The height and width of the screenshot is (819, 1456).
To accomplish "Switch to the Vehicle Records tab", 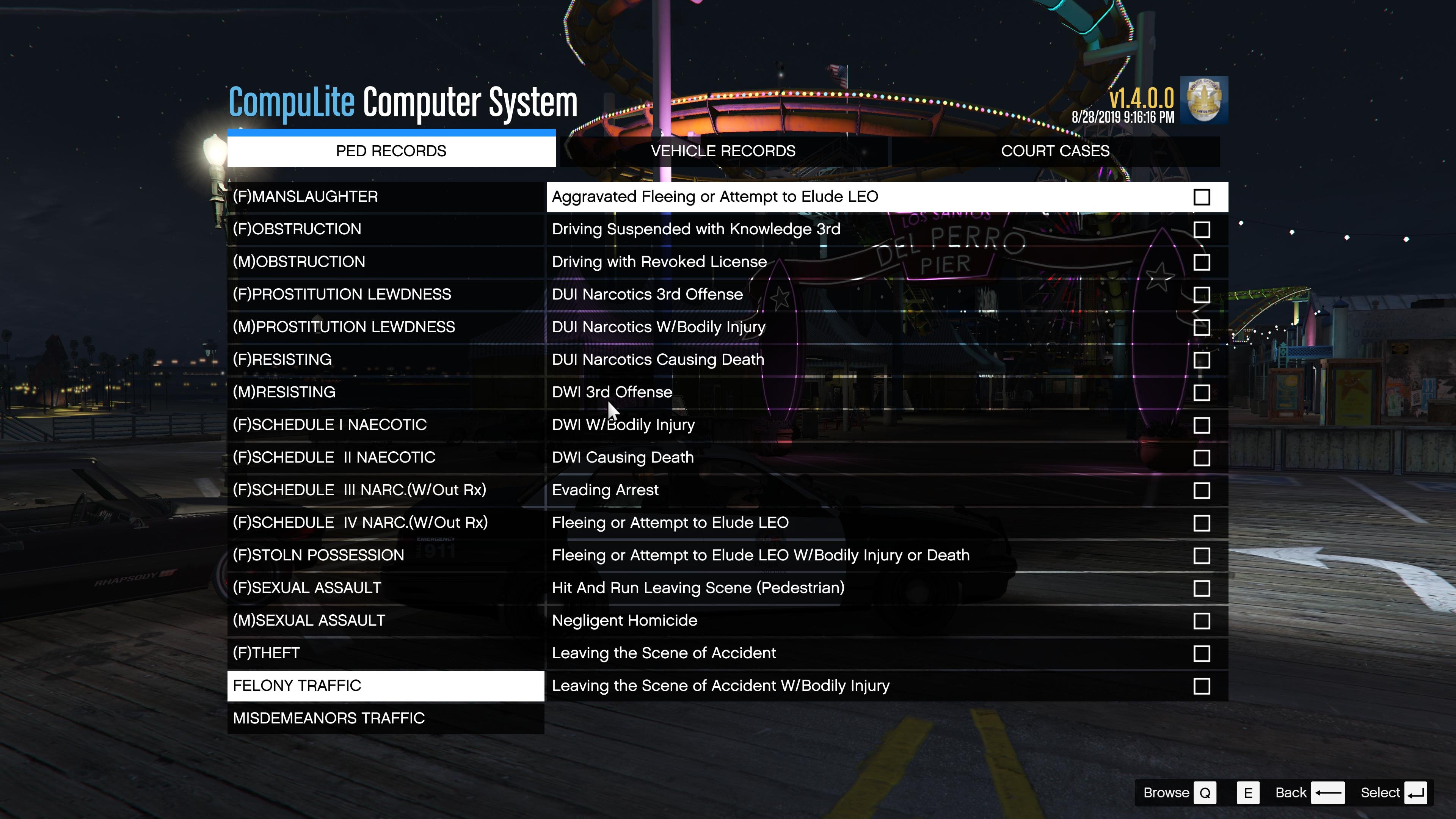I will pyautogui.click(x=723, y=151).
